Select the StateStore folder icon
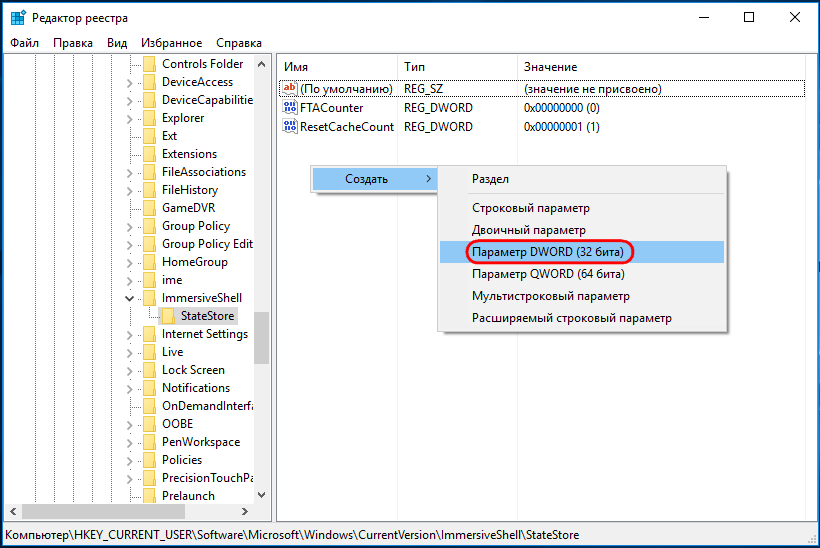Image resolution: width=820 pixels, height=548 pixels. coord(168,316)
